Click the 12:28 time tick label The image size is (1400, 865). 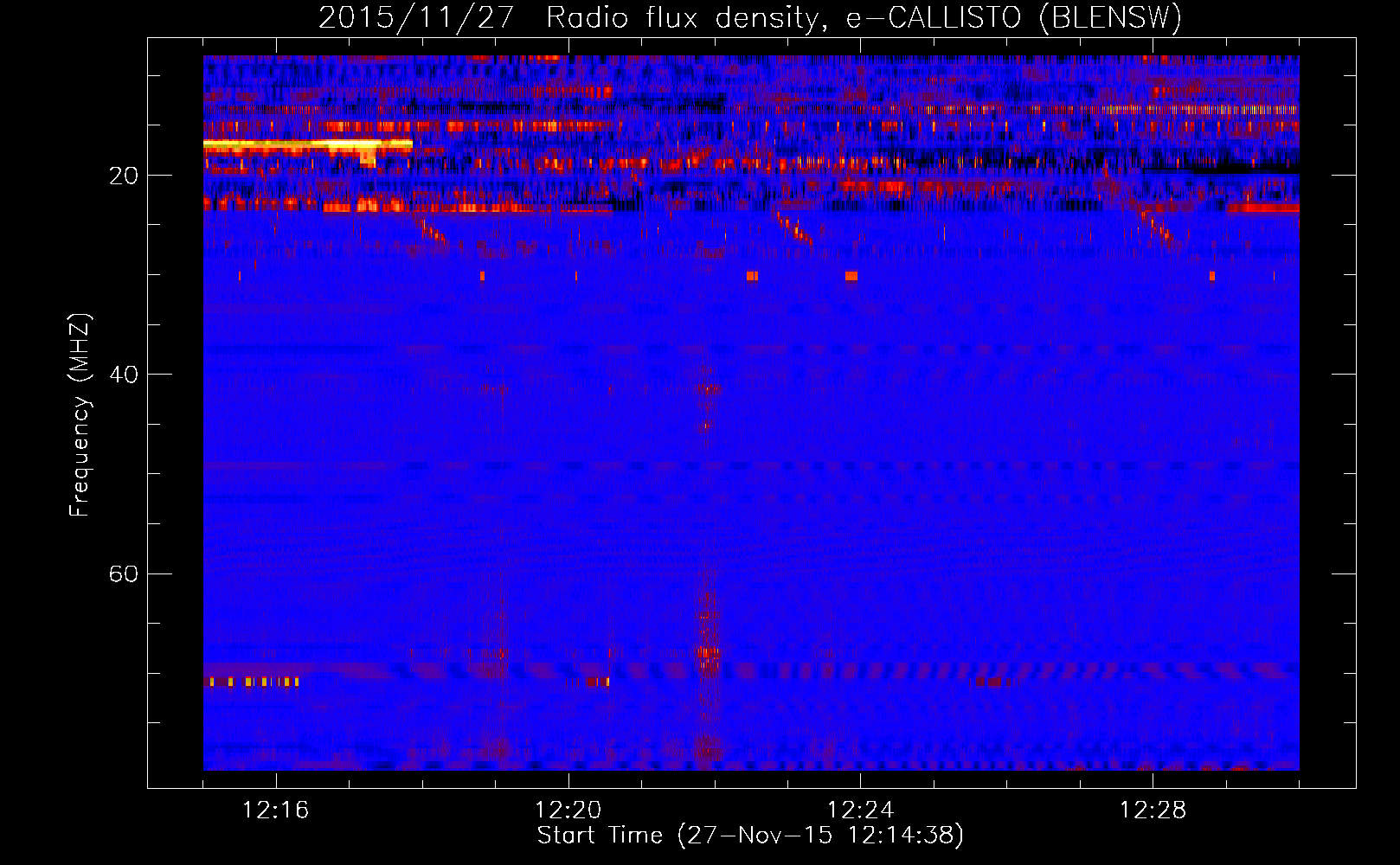point(1153,811)
